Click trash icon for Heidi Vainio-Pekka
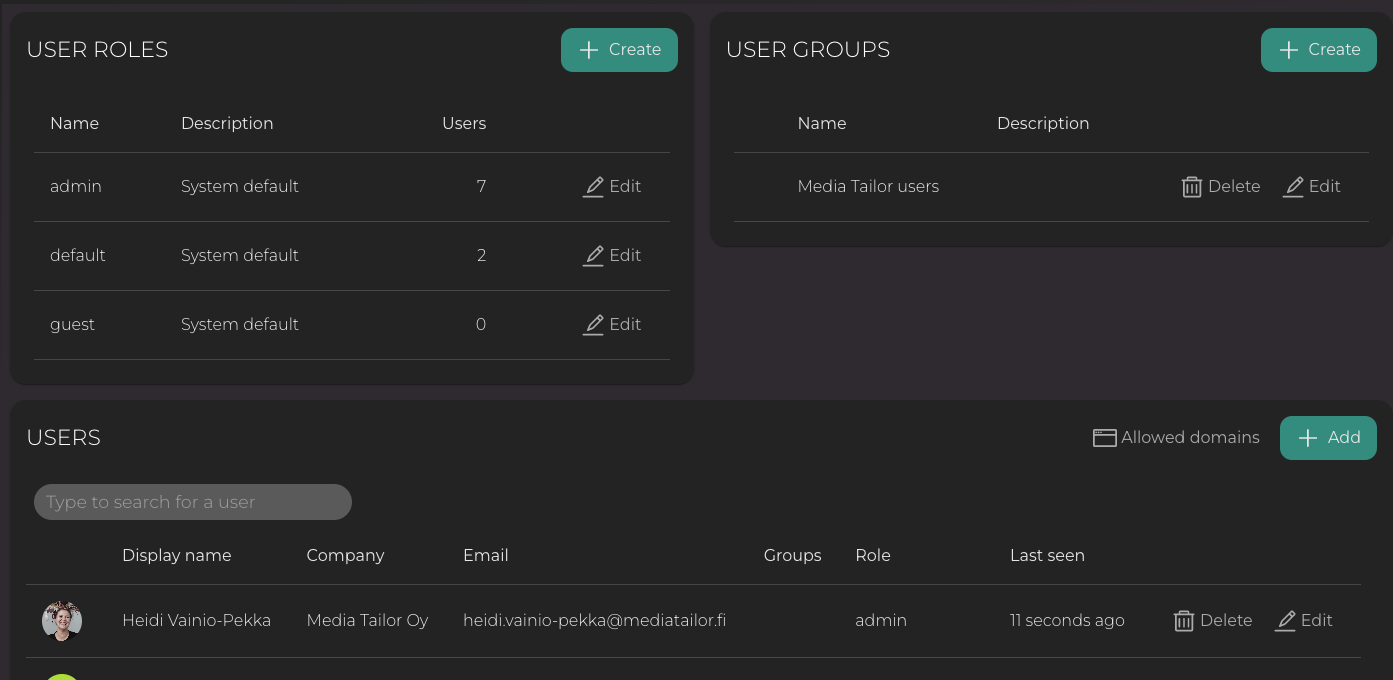Viewport: 1393px width, 680px height. pyautogui.click(x=1183, y=621)
